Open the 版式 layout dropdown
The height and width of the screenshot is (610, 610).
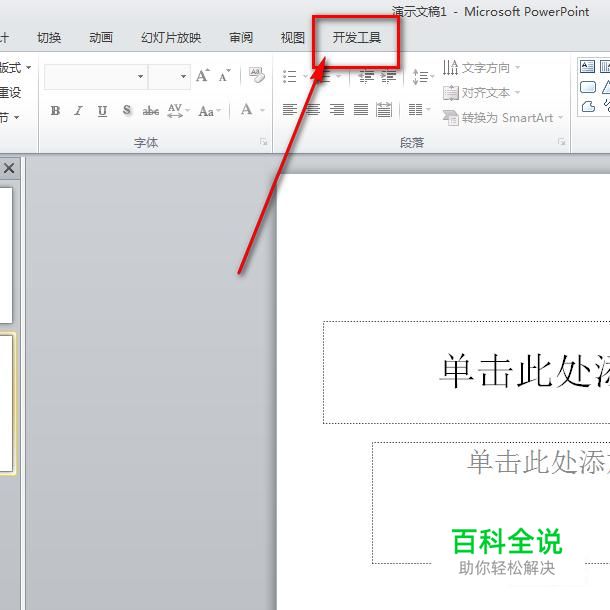tap(16, 68)
